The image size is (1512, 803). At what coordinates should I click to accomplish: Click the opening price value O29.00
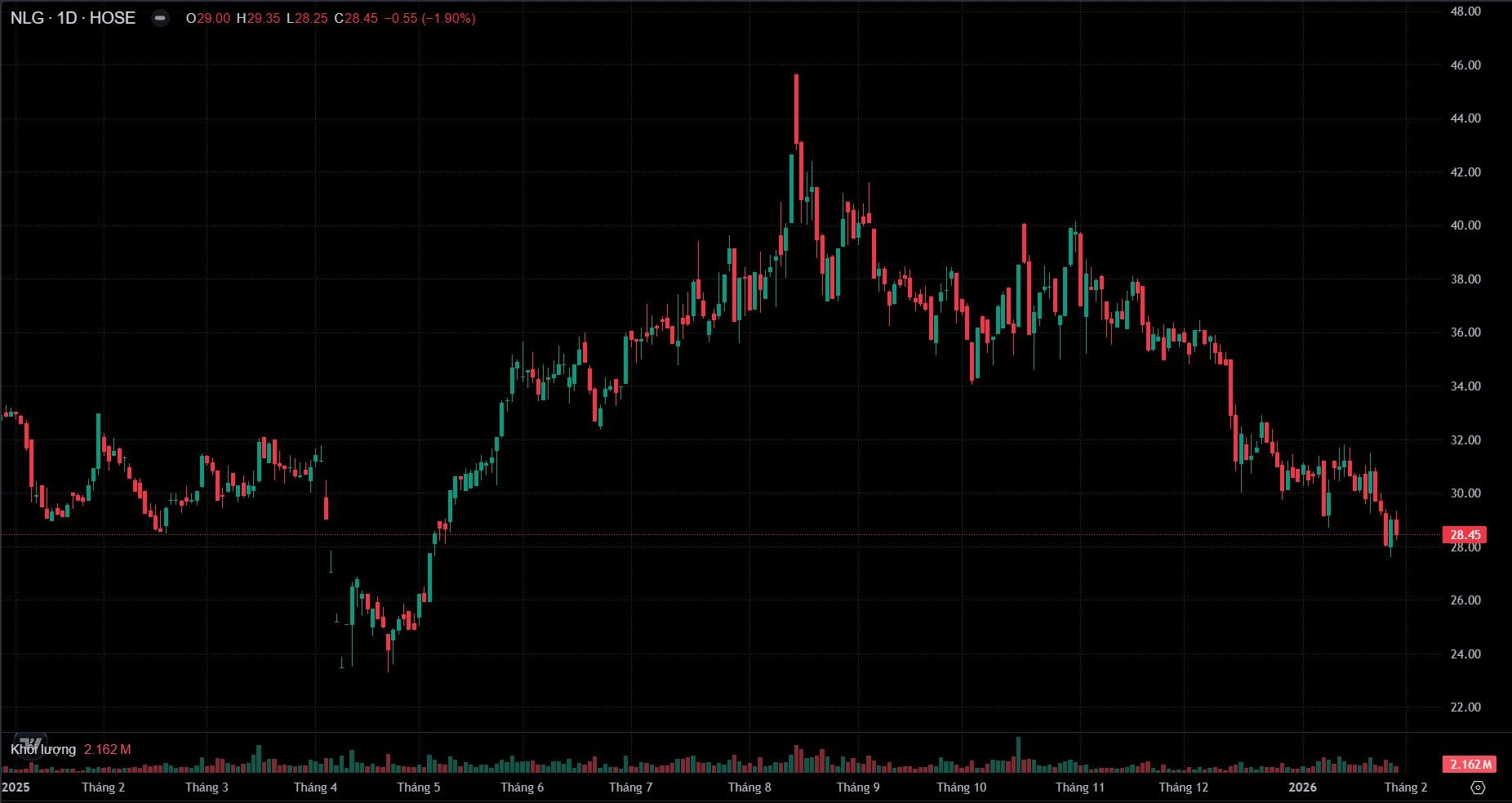point(207,18)
